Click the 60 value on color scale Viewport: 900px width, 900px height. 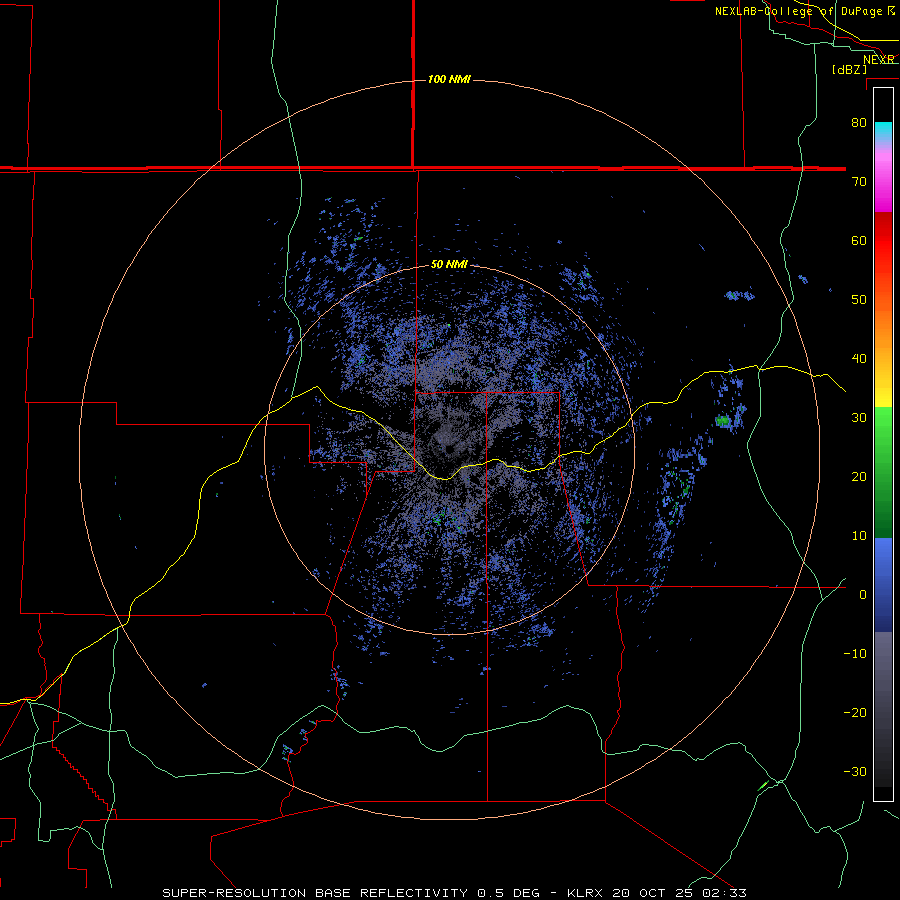pos(859,240)
